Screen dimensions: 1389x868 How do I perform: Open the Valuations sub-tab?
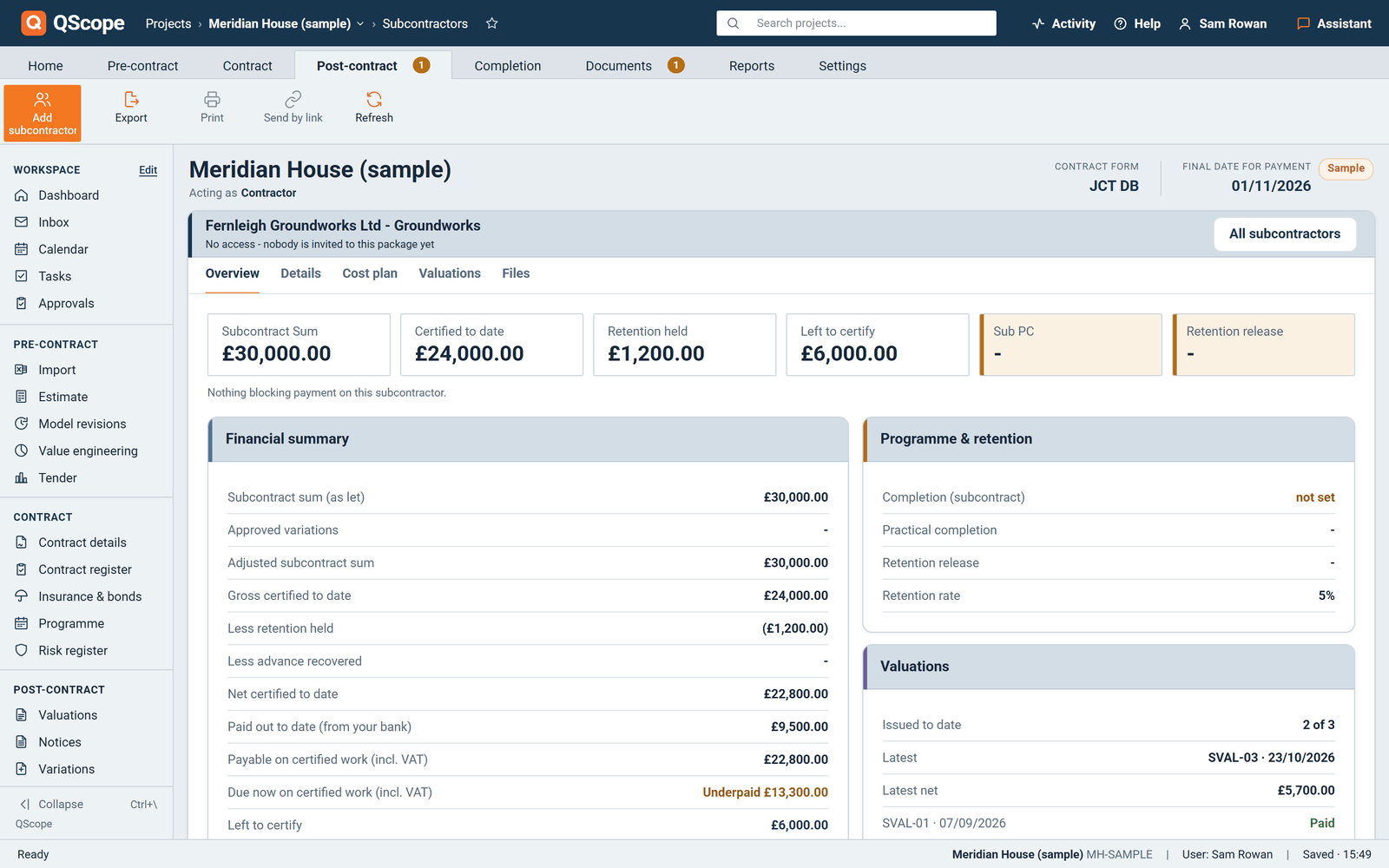[450, 273]
